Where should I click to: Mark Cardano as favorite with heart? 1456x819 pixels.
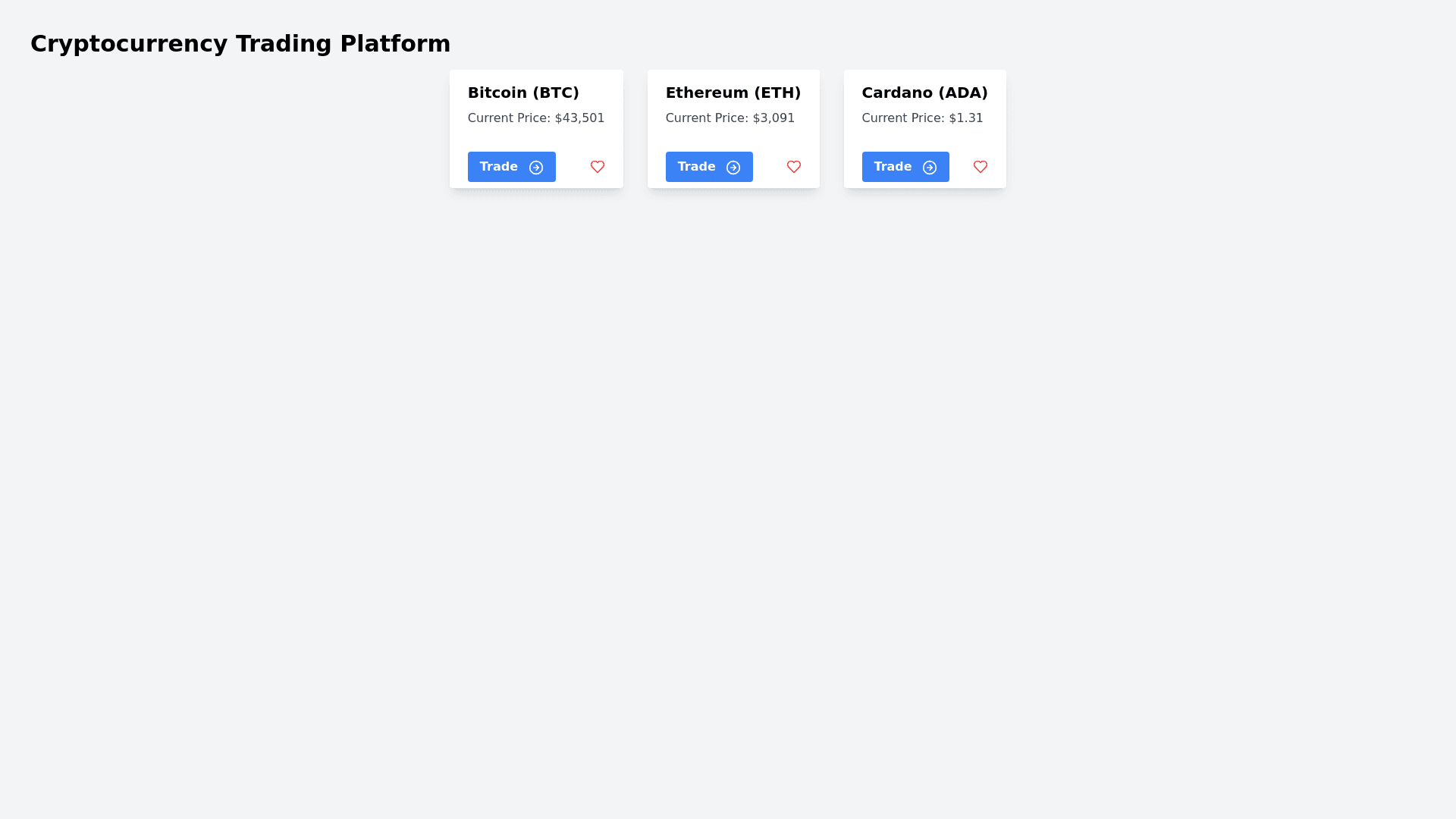point(980,167)
